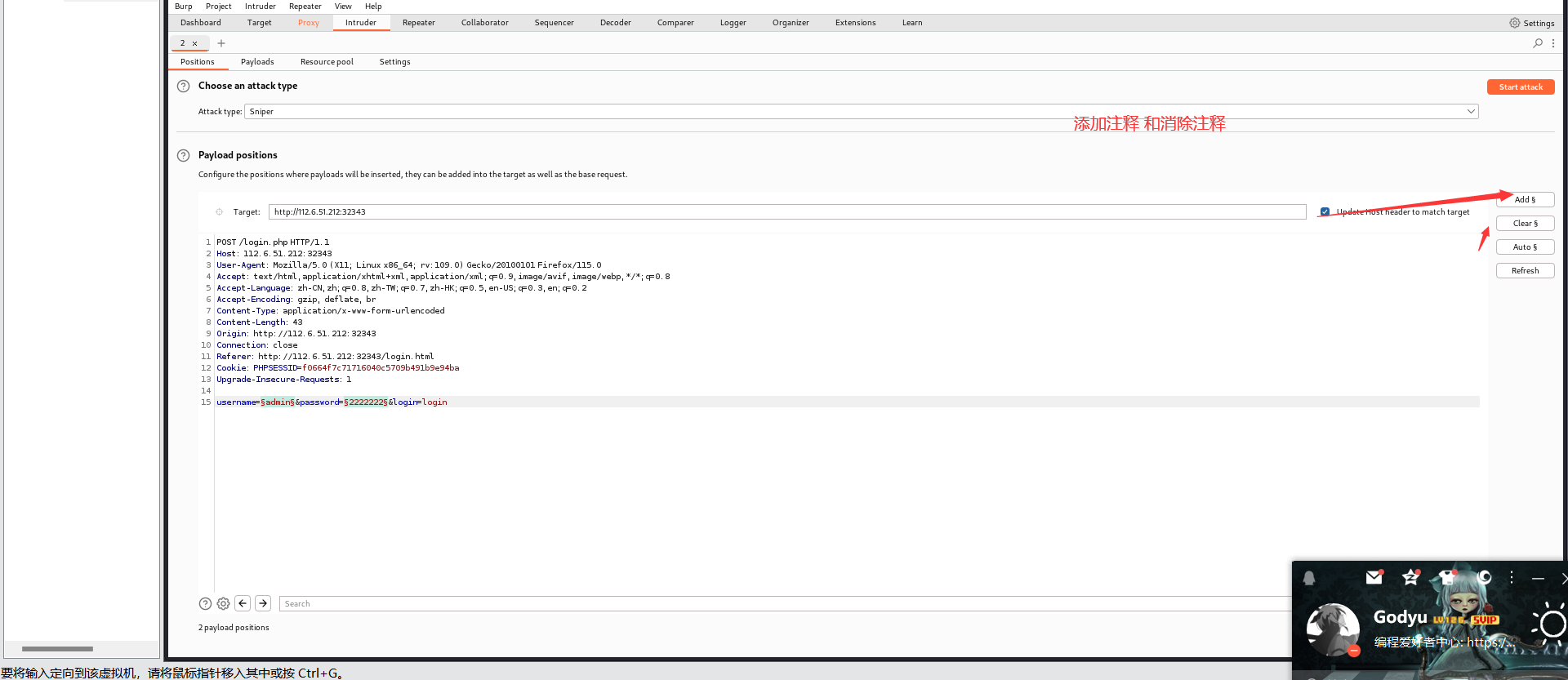Click the Auto § button
The height and width of the screenshot is (680, 1568).
point(1525,247)
